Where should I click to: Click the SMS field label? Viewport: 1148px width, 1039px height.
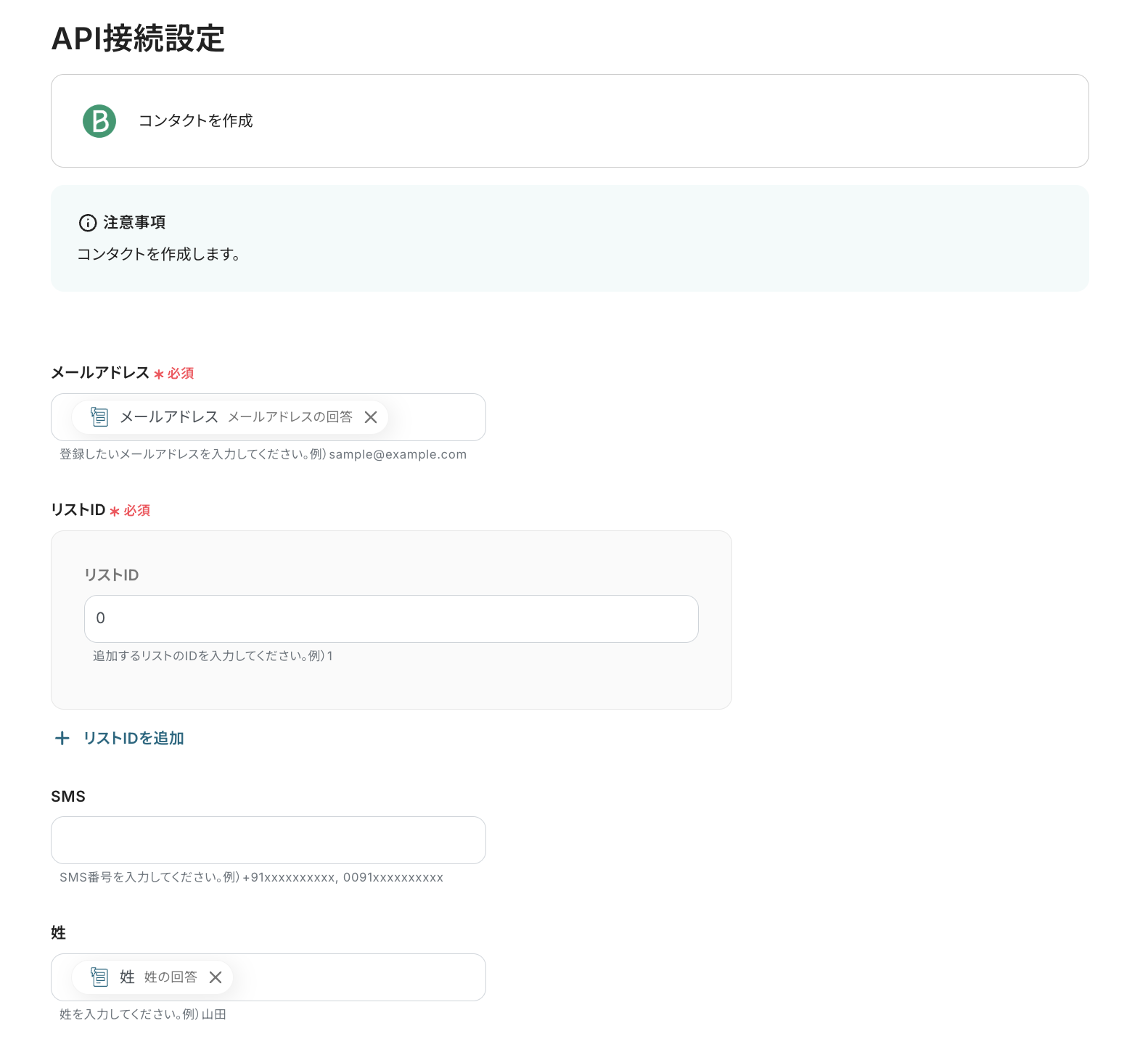[x=68, y=797]
